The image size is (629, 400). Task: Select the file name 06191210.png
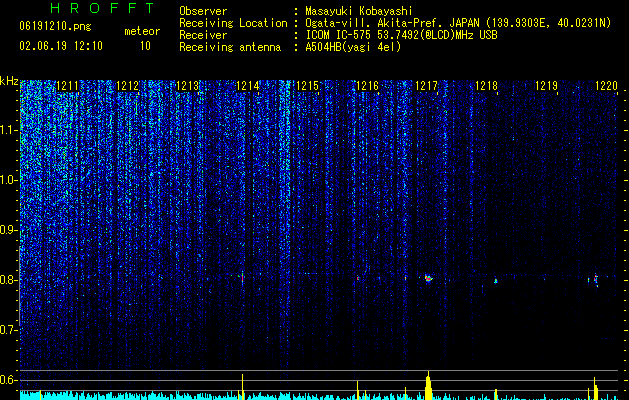[x=55, y=27]
